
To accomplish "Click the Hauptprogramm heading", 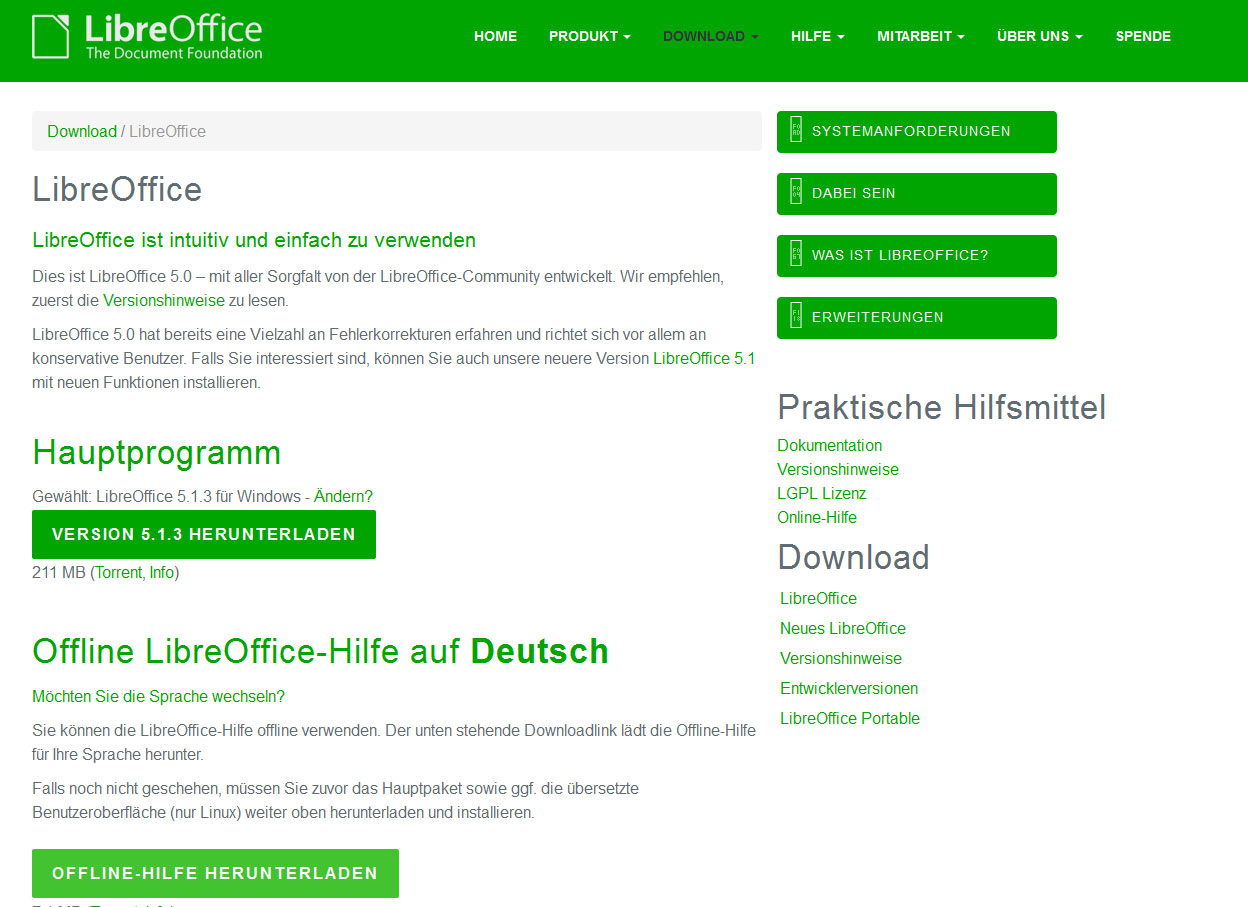I will pyautogui.click(x=156, y=453).
